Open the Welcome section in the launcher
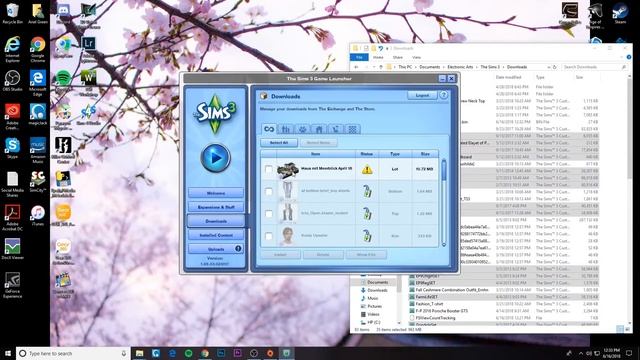 click(216, 193)
